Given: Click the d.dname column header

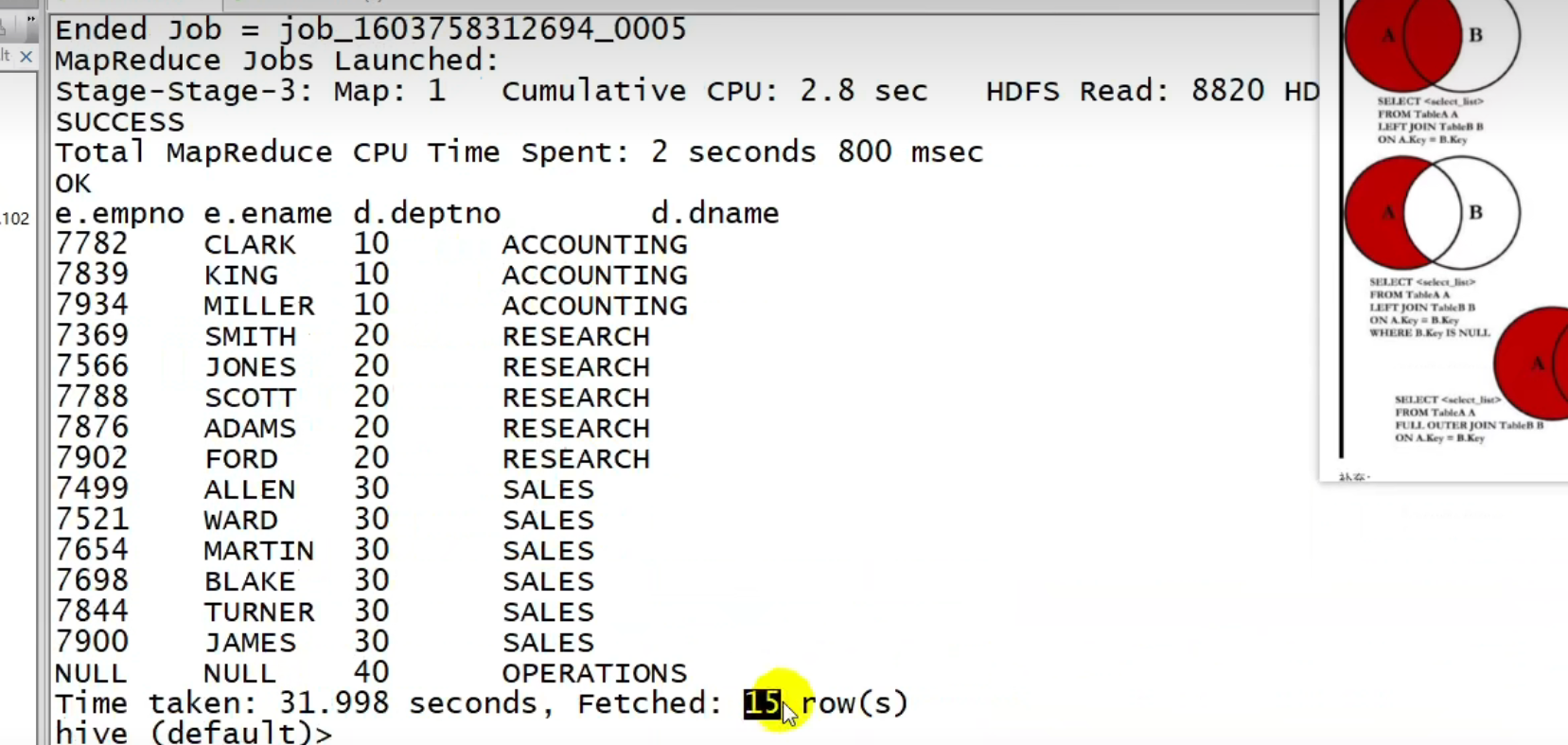Looking at the screenshot, I should point(714,214).
